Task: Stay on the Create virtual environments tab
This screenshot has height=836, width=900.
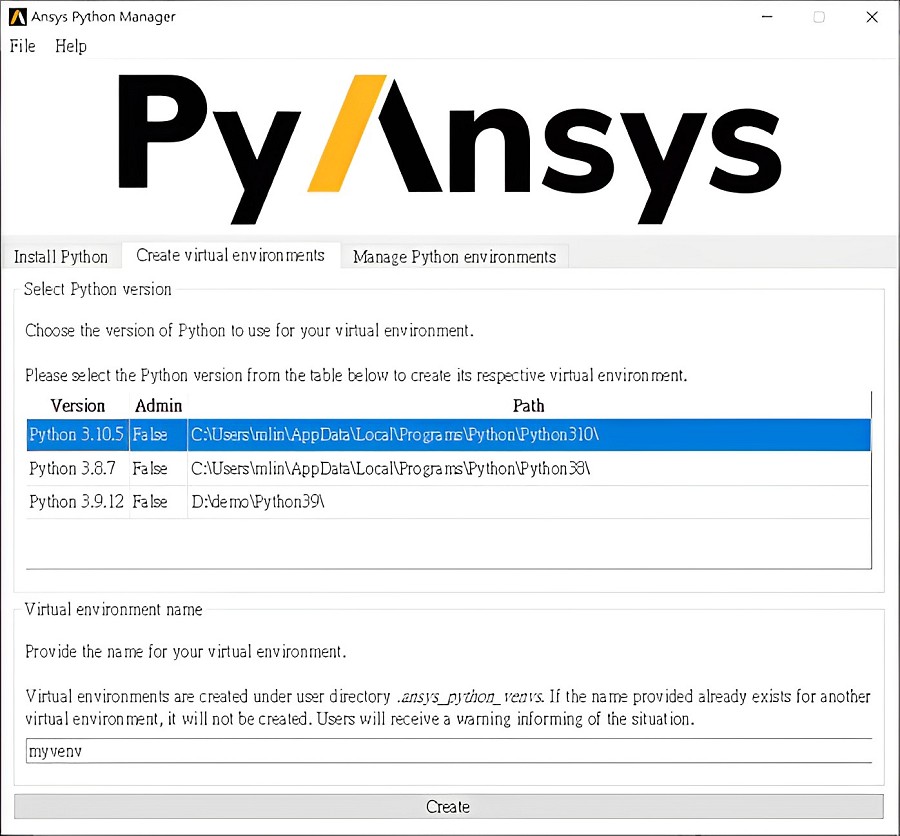Action: [x=231, y=255]
